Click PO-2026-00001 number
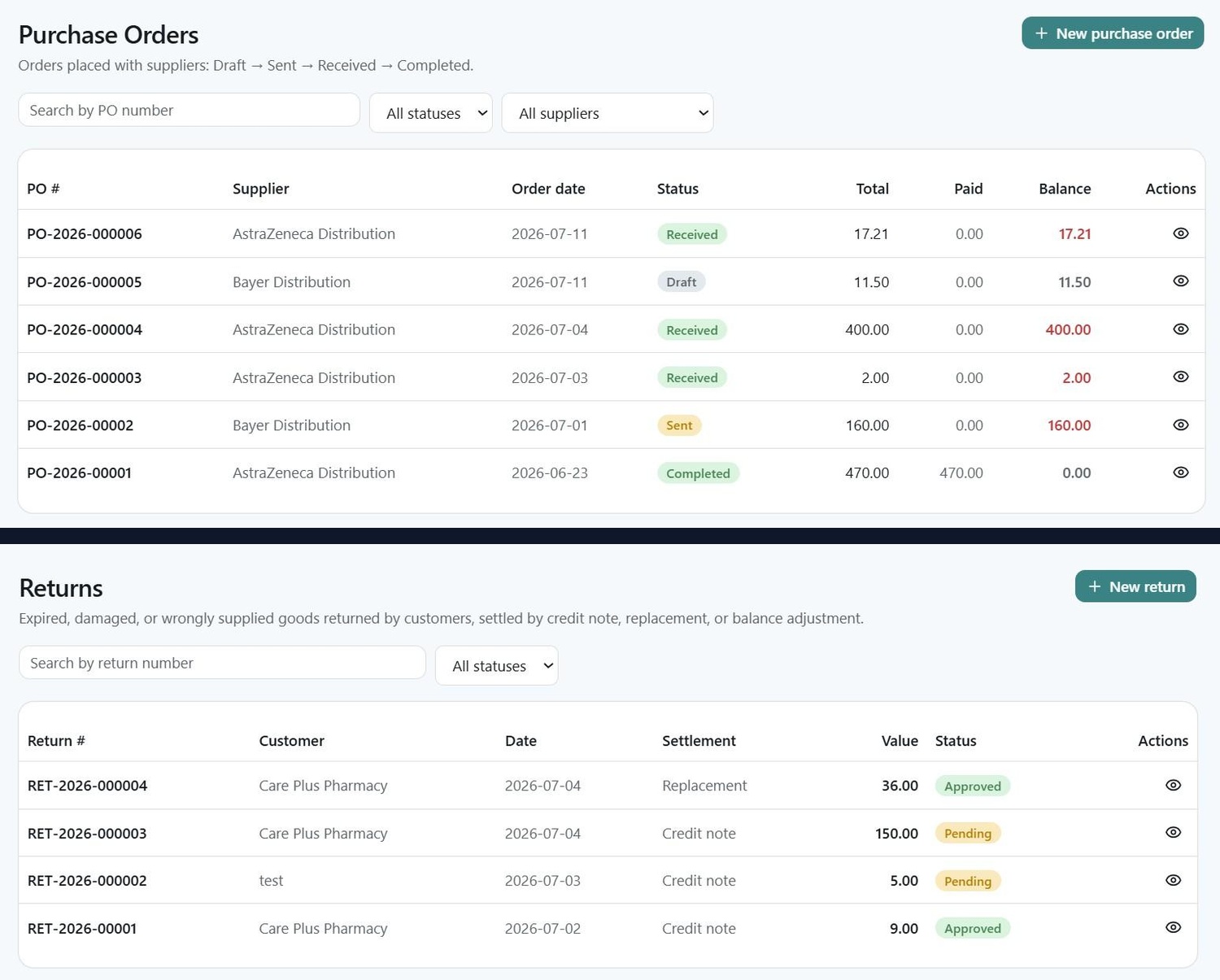Viewport: 1220px width, 980px height. click(79, 473)
